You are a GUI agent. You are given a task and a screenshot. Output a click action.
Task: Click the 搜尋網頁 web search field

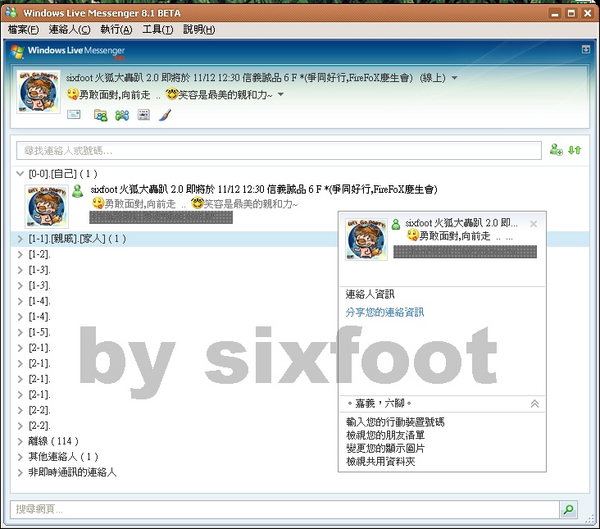(285, 509)
